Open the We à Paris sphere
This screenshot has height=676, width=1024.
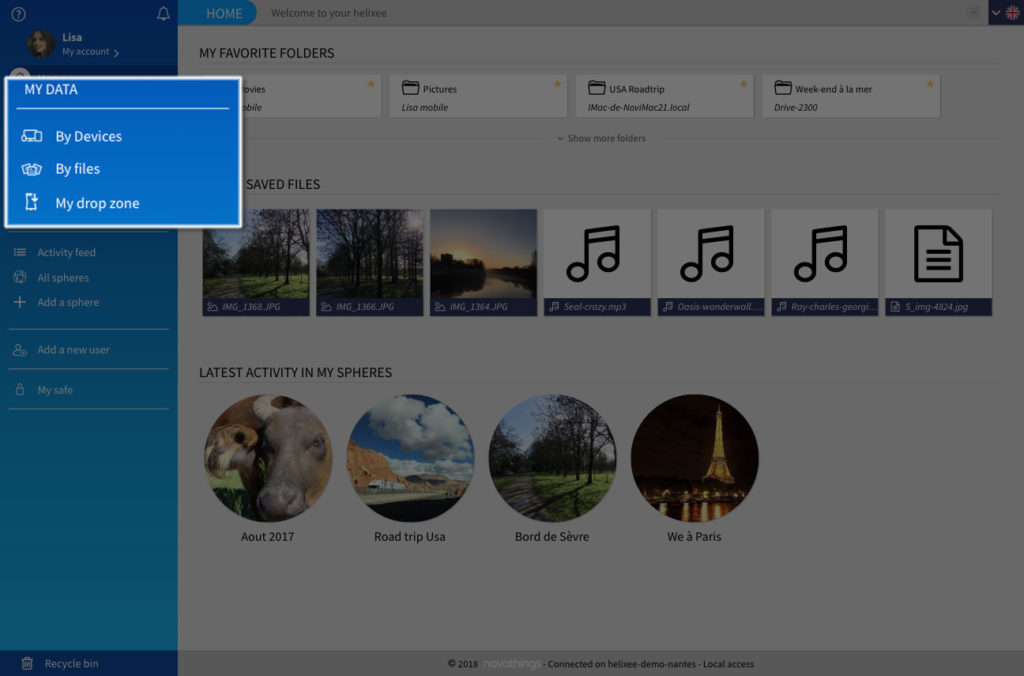coord(695,458)
